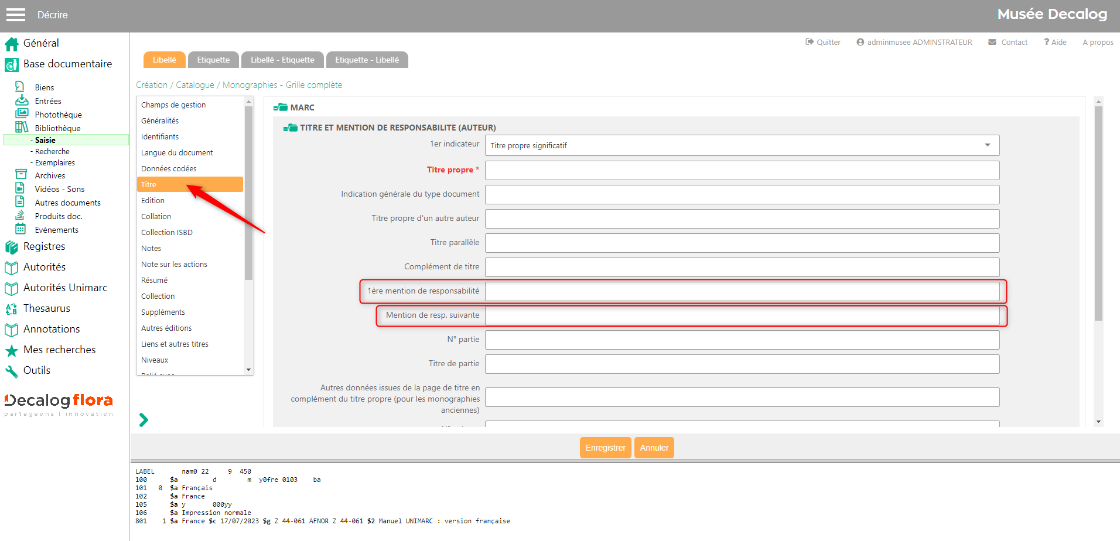The height and width of the screenshot is (541, 1120).
Task: Switch to the Libellé - Etiquette tab
Action: pyautogui.click(x=283, y=60)
